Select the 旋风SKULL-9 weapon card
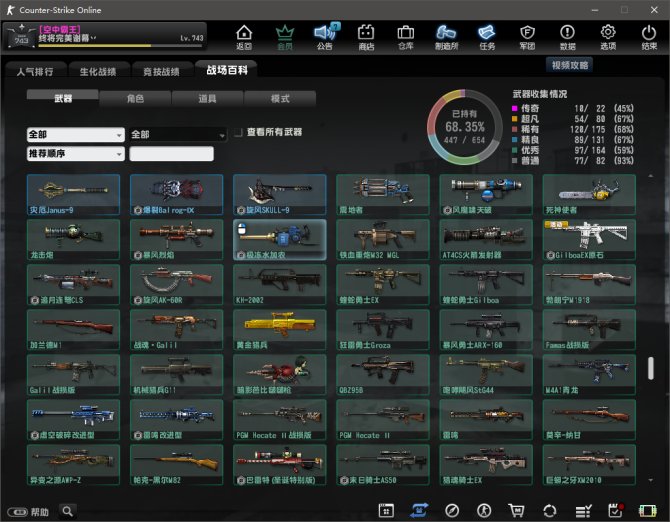 pos(279,194)
